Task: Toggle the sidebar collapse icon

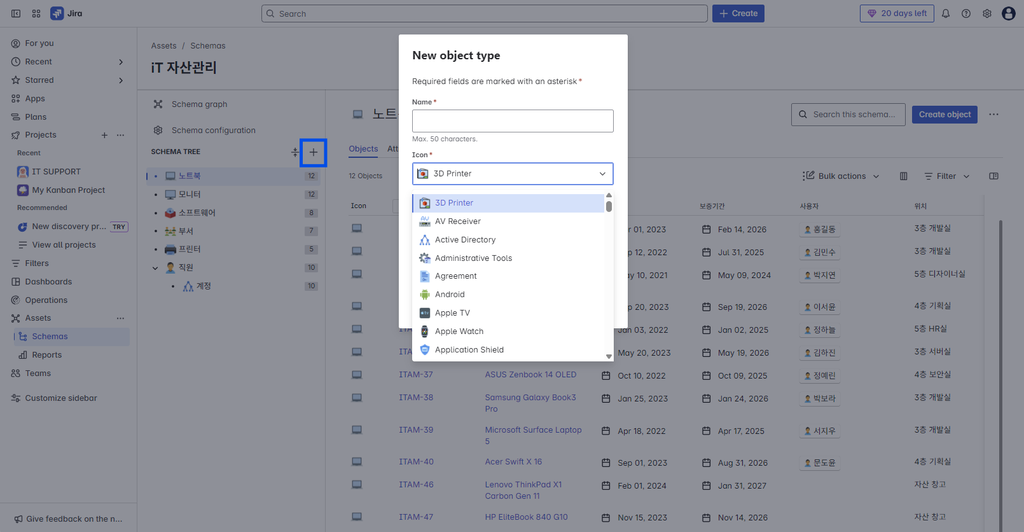Action: (16, 13)
